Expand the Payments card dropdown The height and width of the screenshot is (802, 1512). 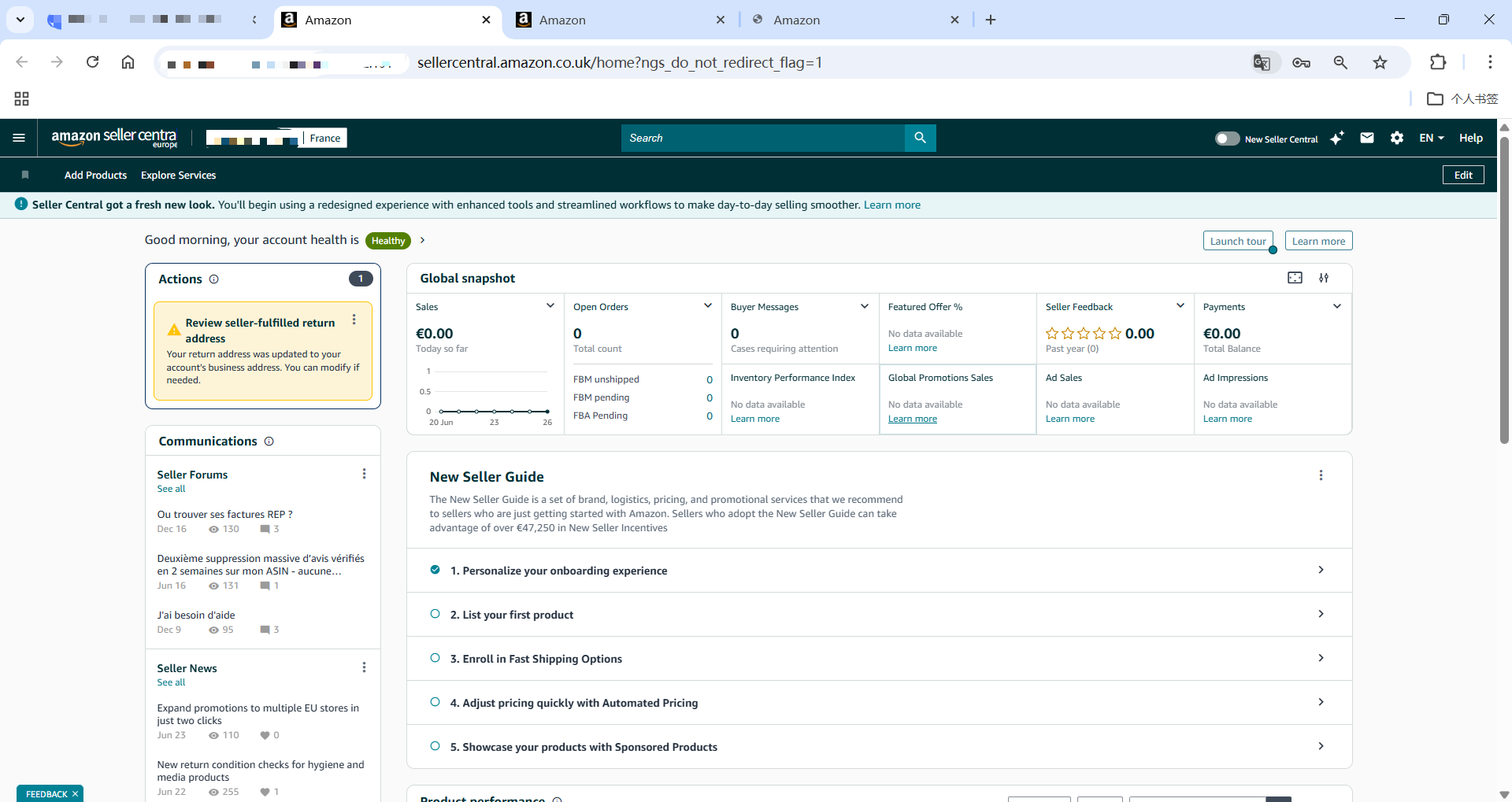pos(1336,306)
